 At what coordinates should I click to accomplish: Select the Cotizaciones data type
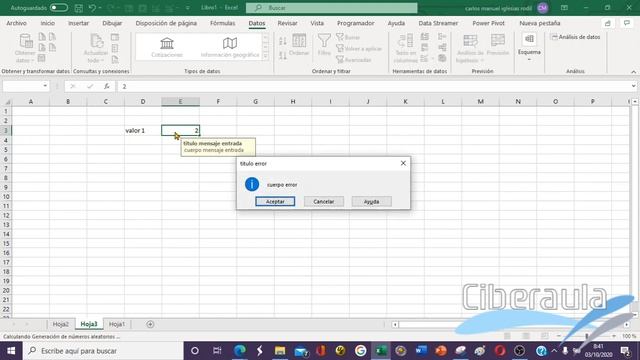(167, 47)
